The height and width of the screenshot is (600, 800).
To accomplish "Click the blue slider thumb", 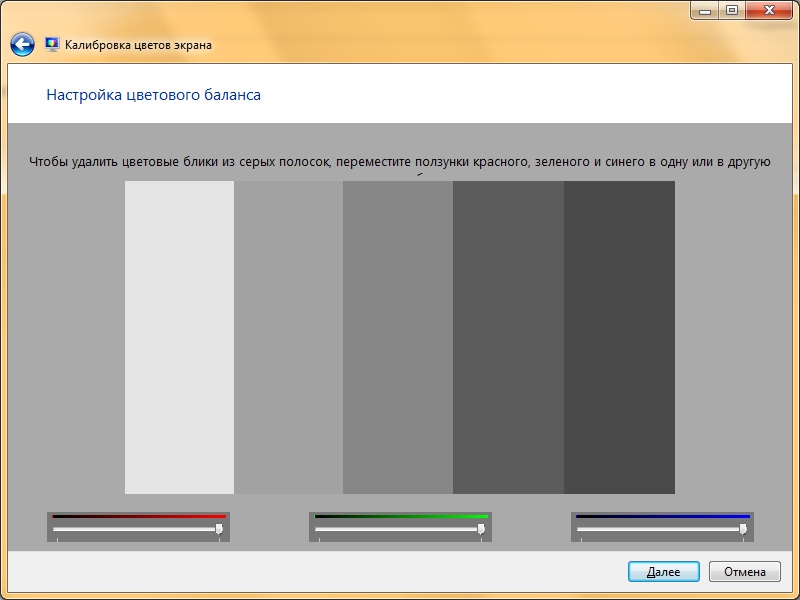I will (x=743, y=528).
